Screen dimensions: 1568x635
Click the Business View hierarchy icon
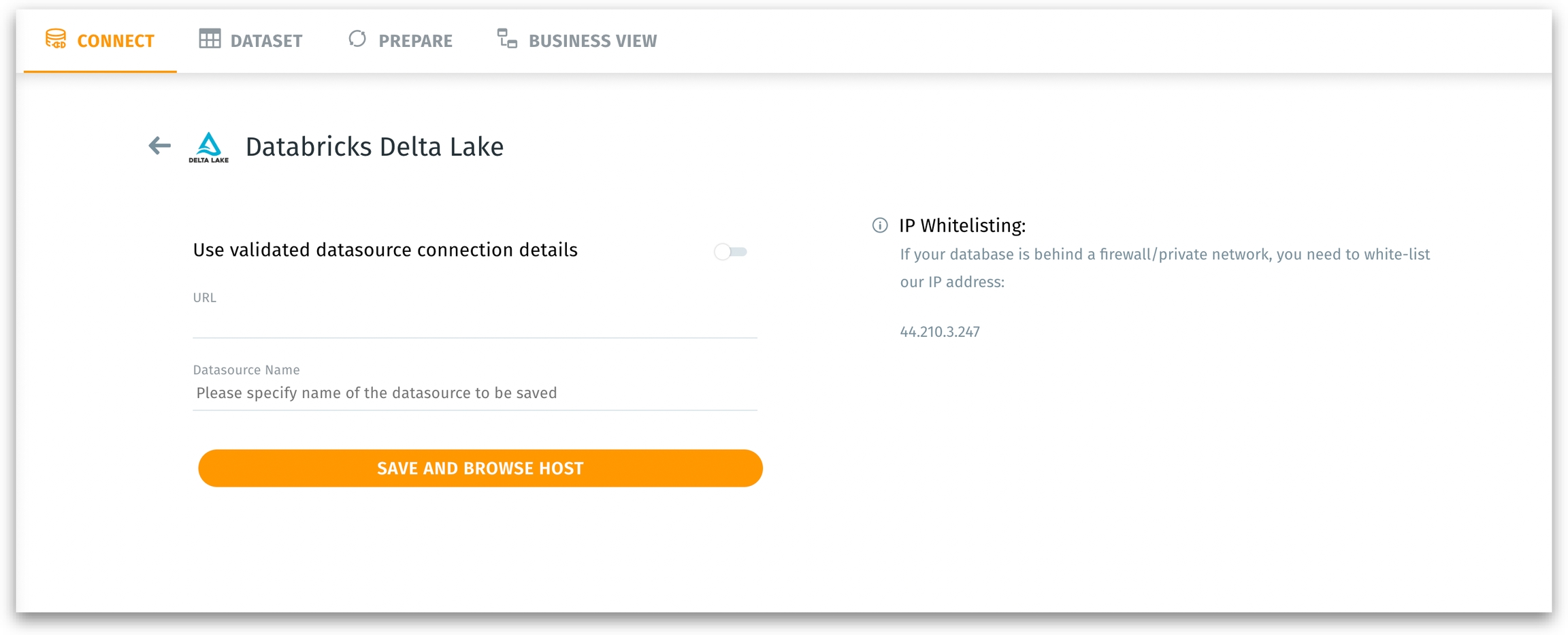point(507,39)
